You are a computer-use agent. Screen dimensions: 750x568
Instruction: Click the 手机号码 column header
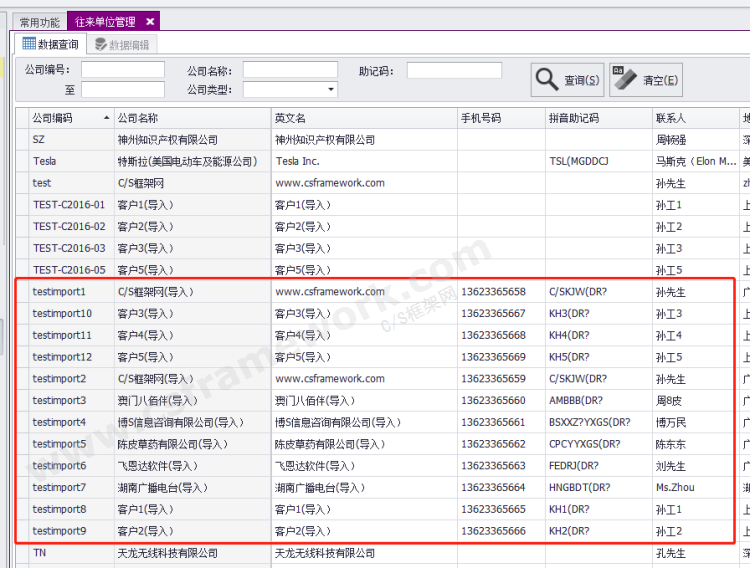click(500, 118)
